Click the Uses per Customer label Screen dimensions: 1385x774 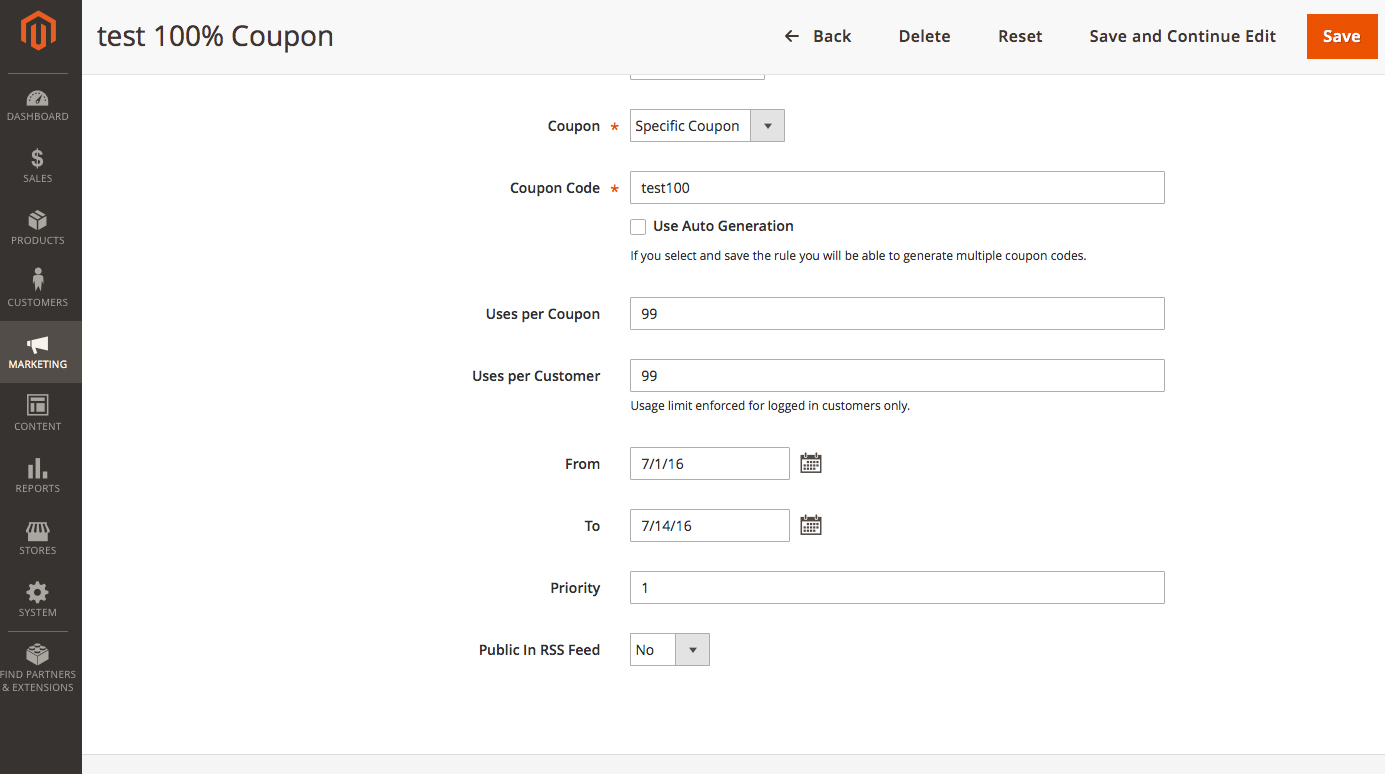(x=536, y=376)
